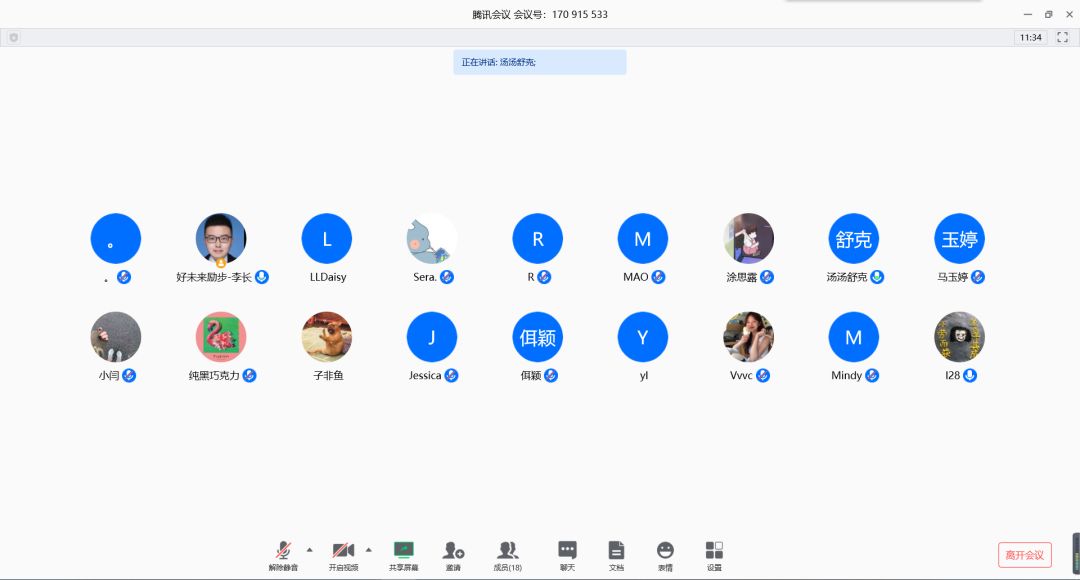
Task: Show the members list (成员 18)
Action: [507, 551]
